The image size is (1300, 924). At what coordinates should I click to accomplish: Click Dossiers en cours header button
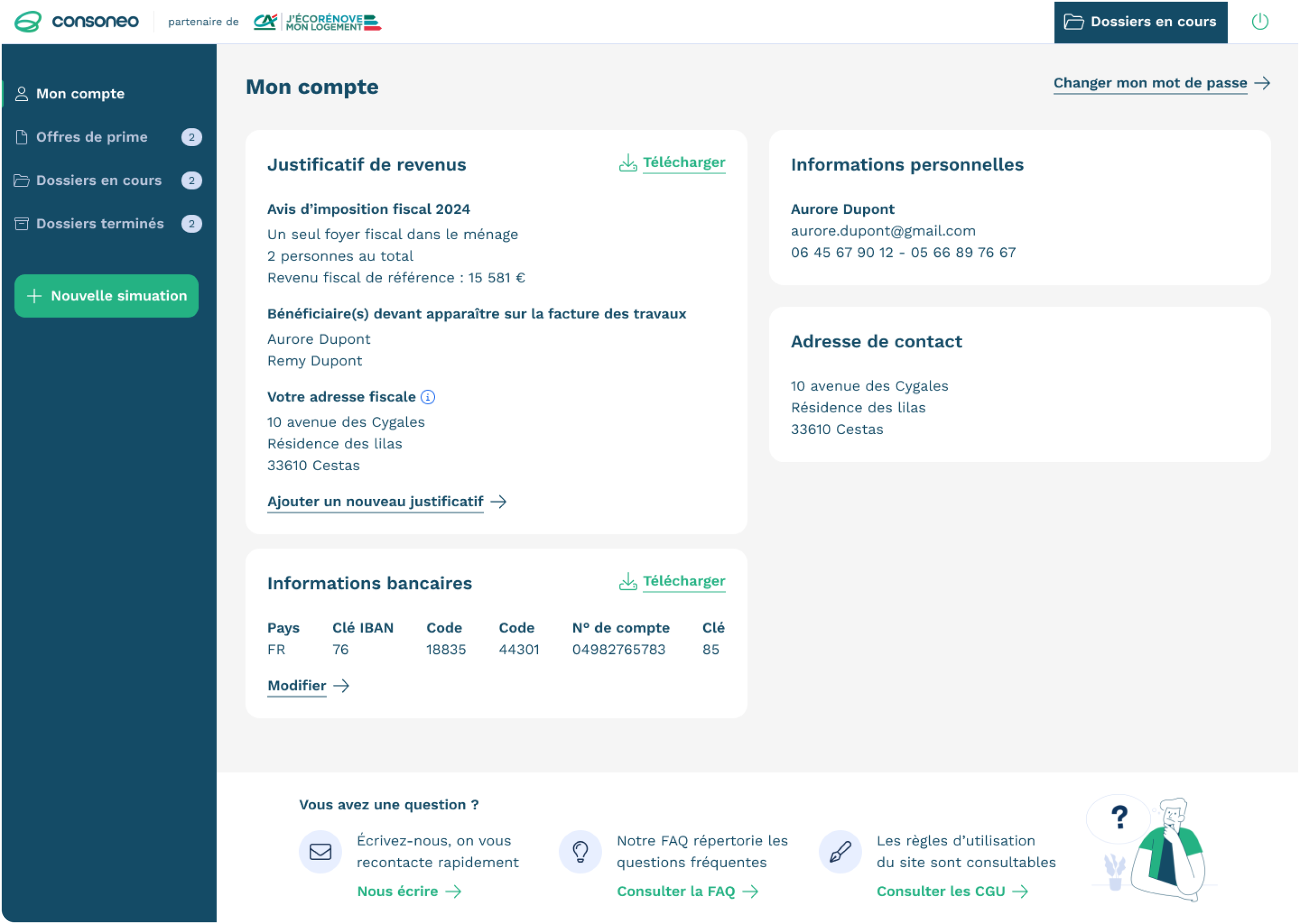(x=1140, y=22)
